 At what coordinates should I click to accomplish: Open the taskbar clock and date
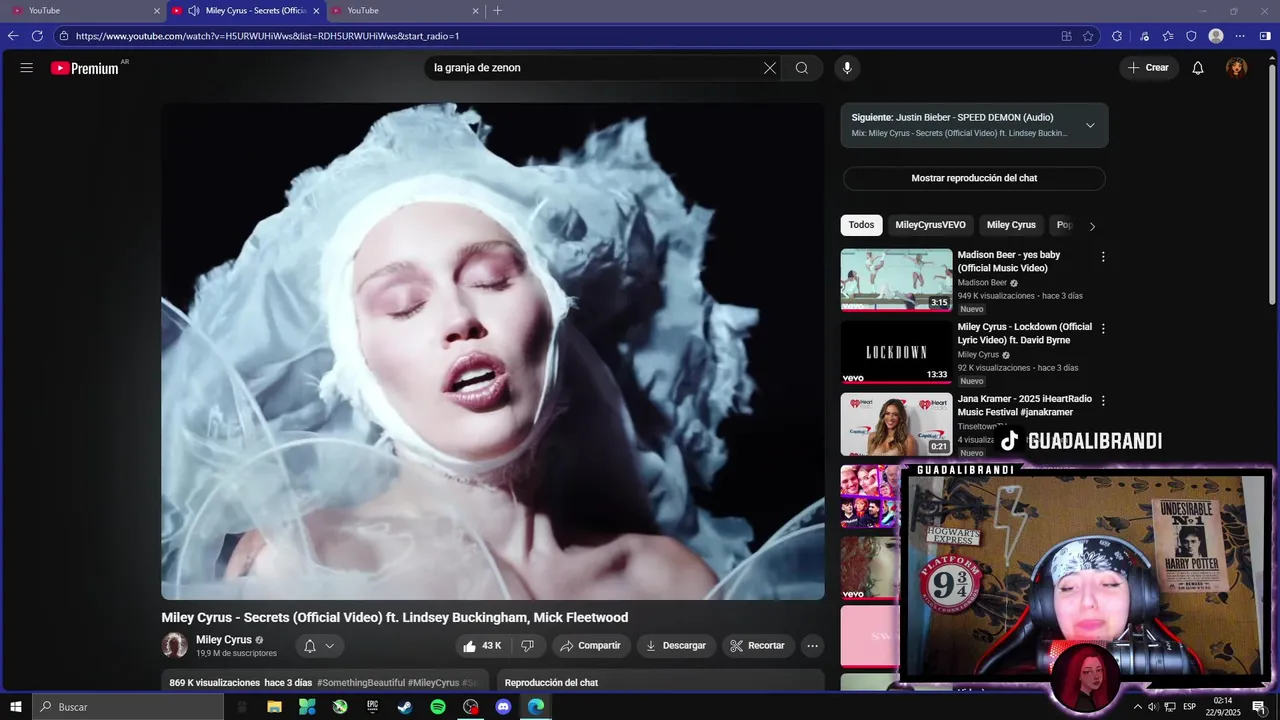[x=1225, y=707]
